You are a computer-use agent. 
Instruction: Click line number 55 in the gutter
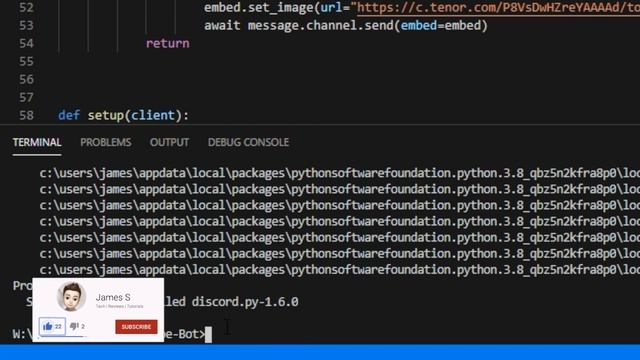26,61
